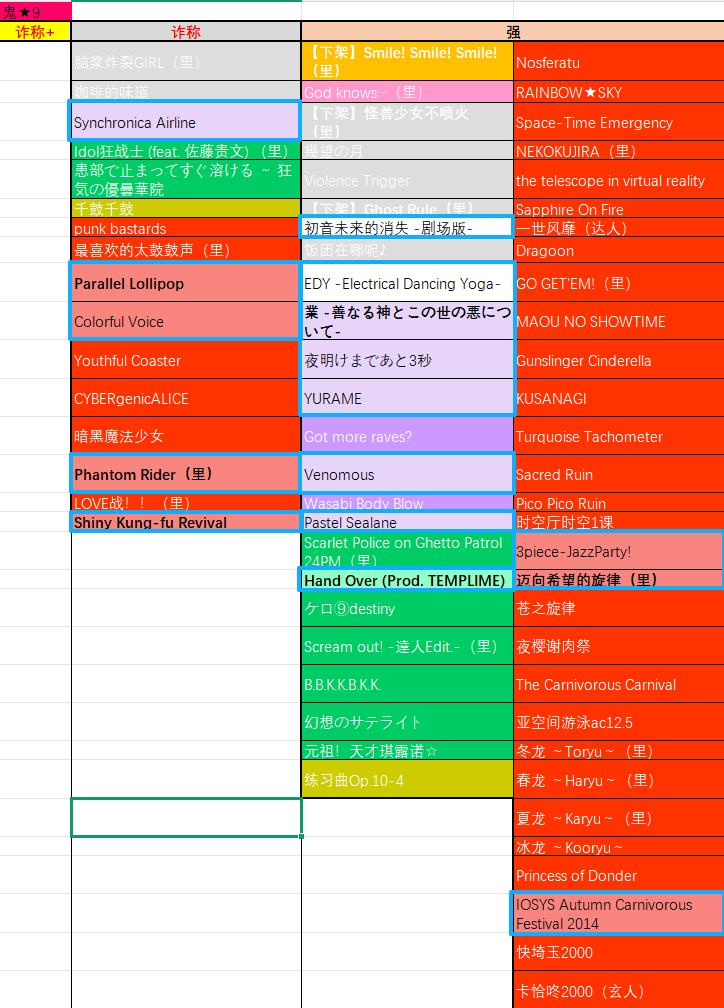
Task: Select the YURAME cell
Action: click(x=407, y=398)
